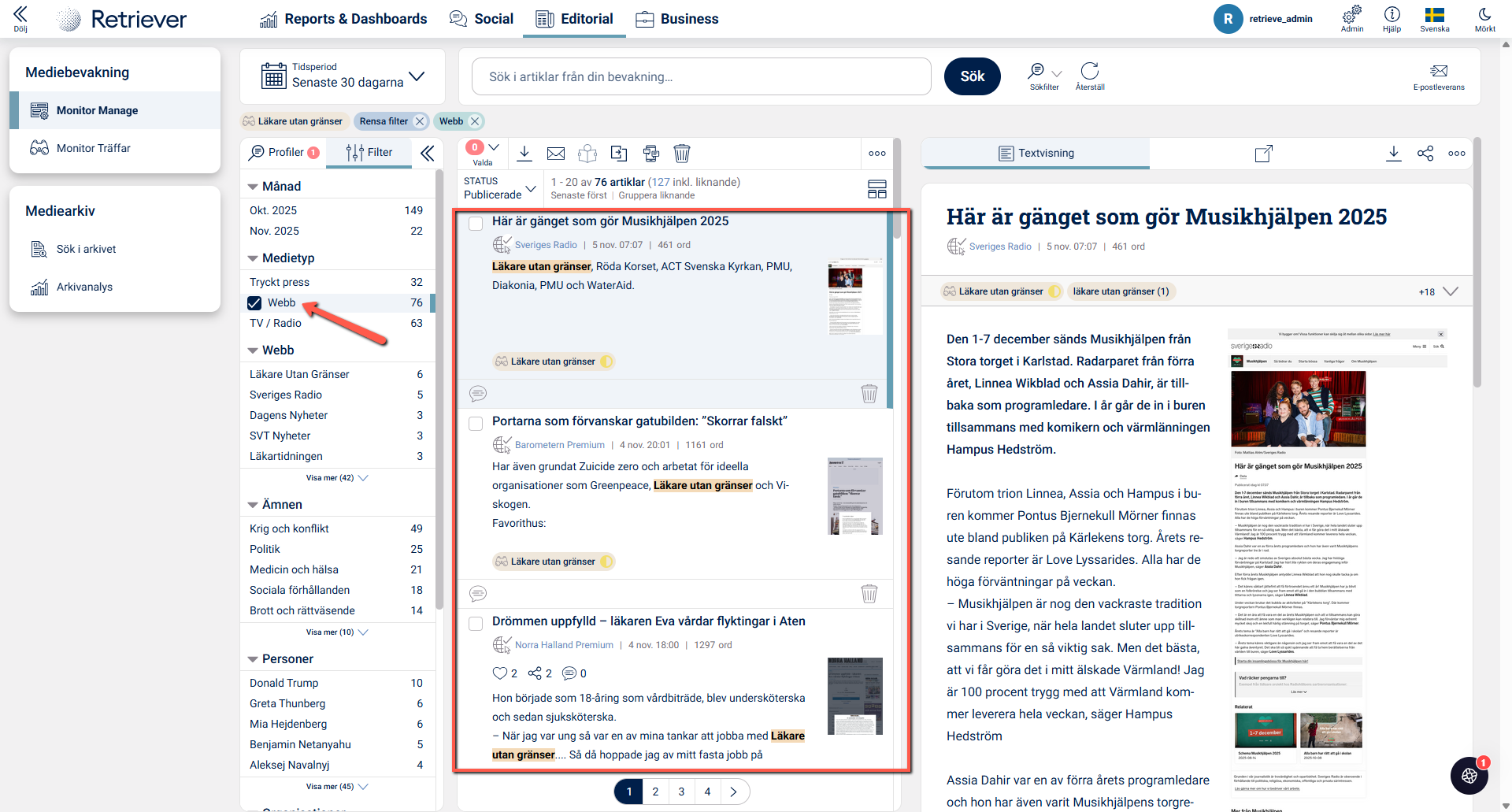Screen dimensions: 1512x812
Task: Click the Sök search button
Action: pos(973,76)
